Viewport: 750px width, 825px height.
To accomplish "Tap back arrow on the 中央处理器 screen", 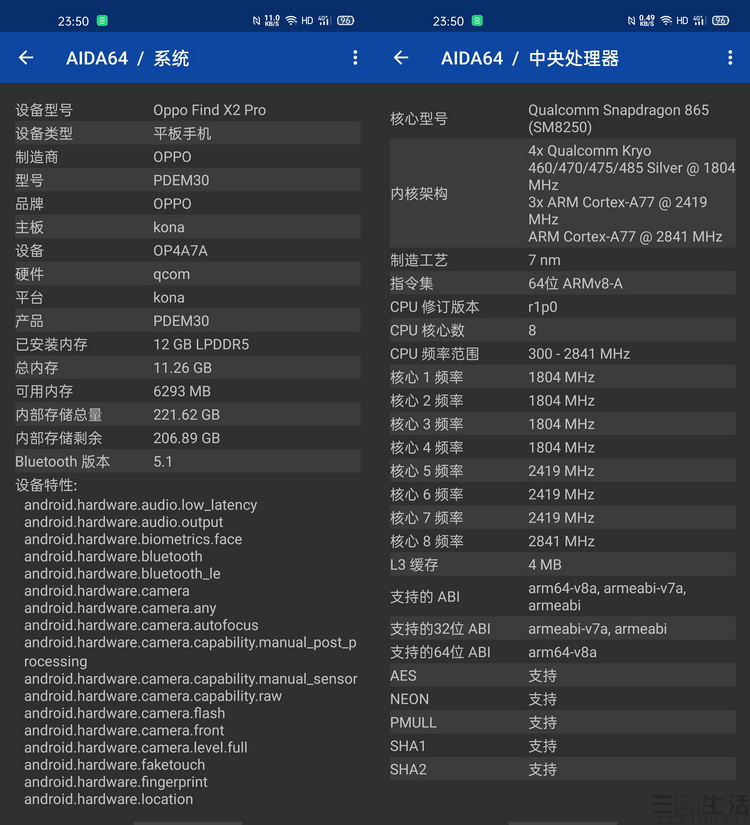I will pyautogui.click(x=401, y=58).
